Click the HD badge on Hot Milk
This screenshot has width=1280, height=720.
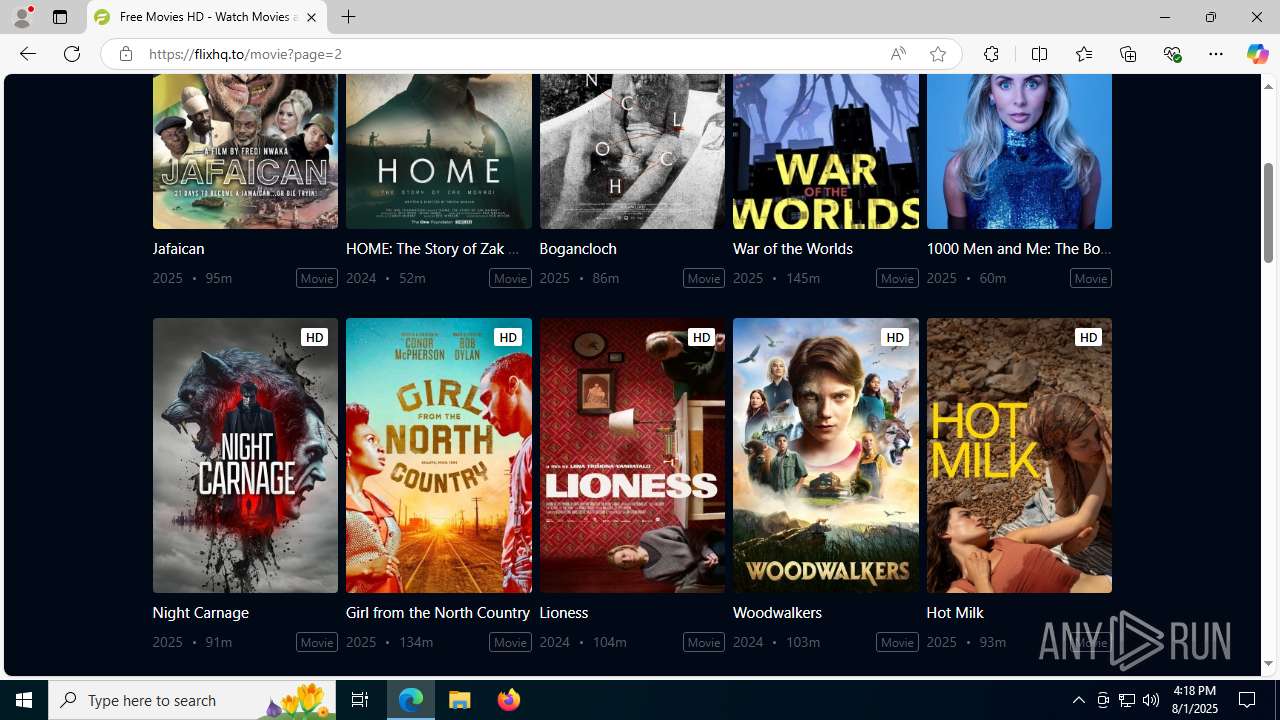[1088, 337]
